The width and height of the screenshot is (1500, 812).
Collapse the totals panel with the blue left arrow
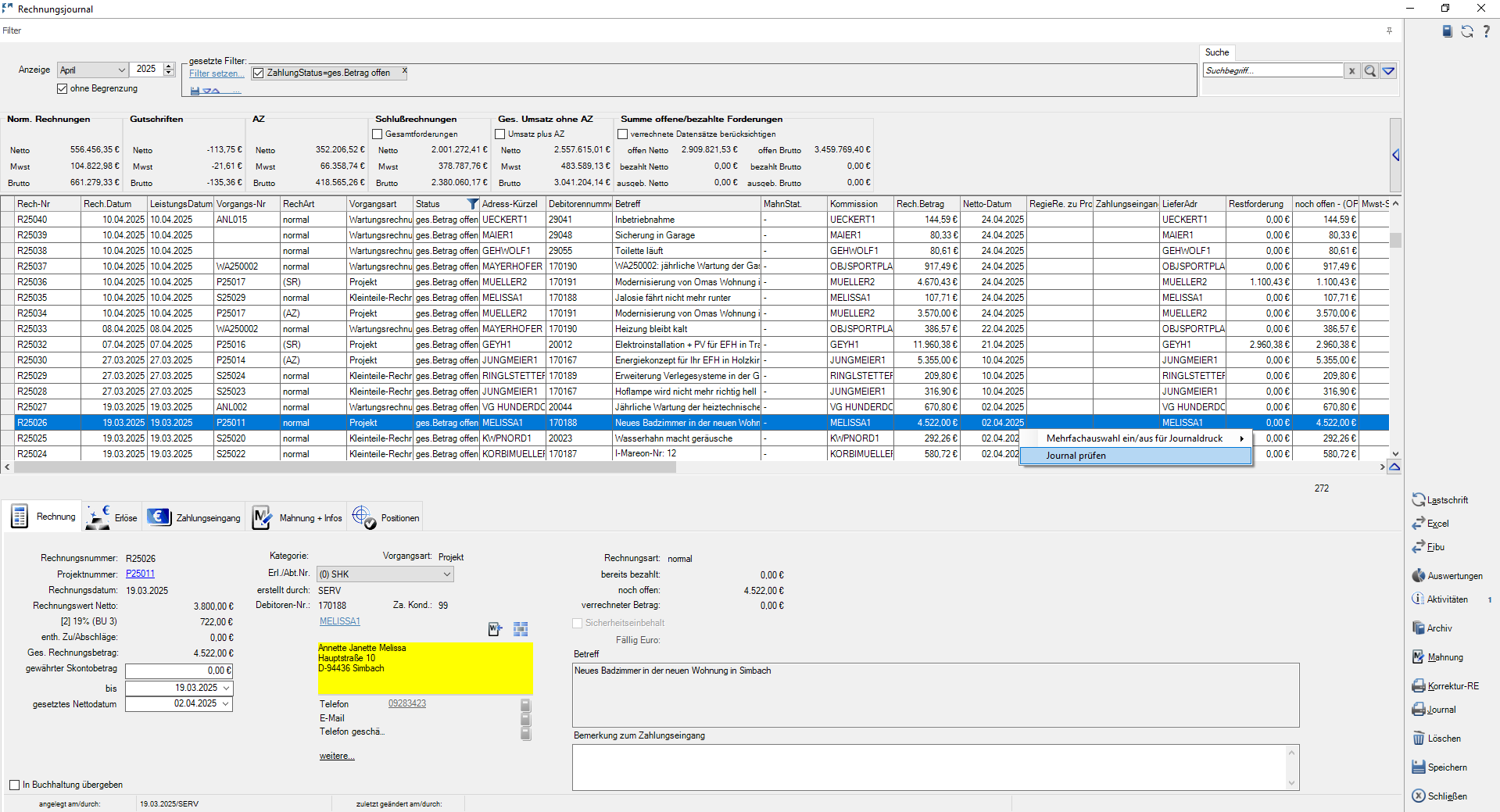point(1395,156)
